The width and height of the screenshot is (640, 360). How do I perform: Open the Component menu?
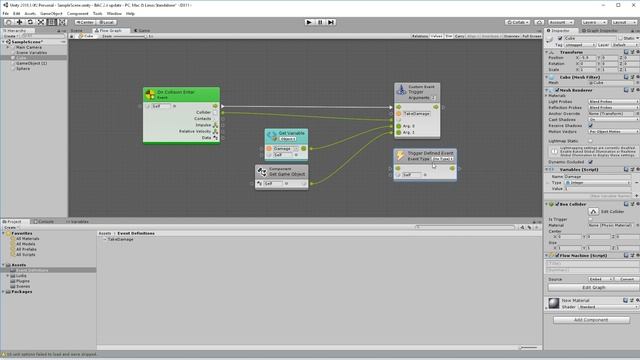pyautogui.click(x=78, y=13)
